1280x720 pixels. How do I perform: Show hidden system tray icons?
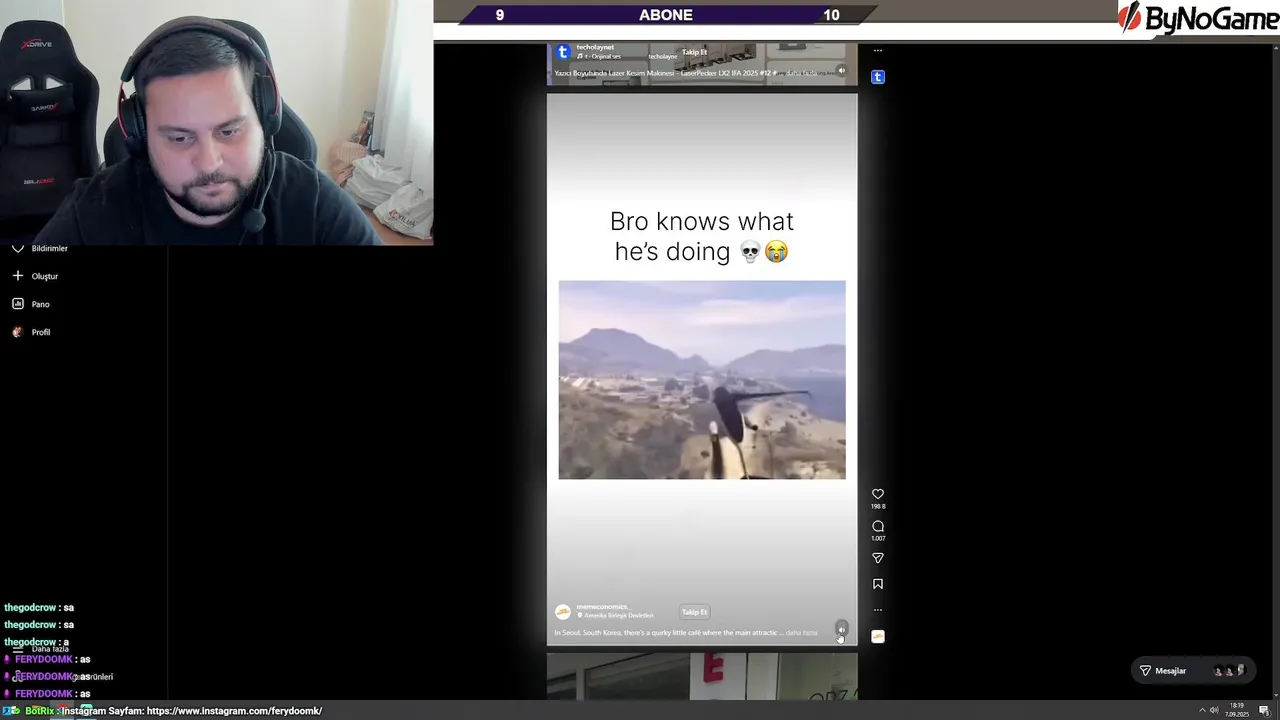[1201, 711]
